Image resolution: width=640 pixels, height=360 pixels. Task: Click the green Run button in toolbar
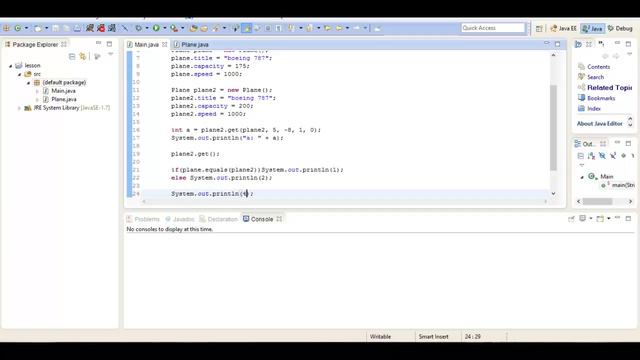point(156,28)
